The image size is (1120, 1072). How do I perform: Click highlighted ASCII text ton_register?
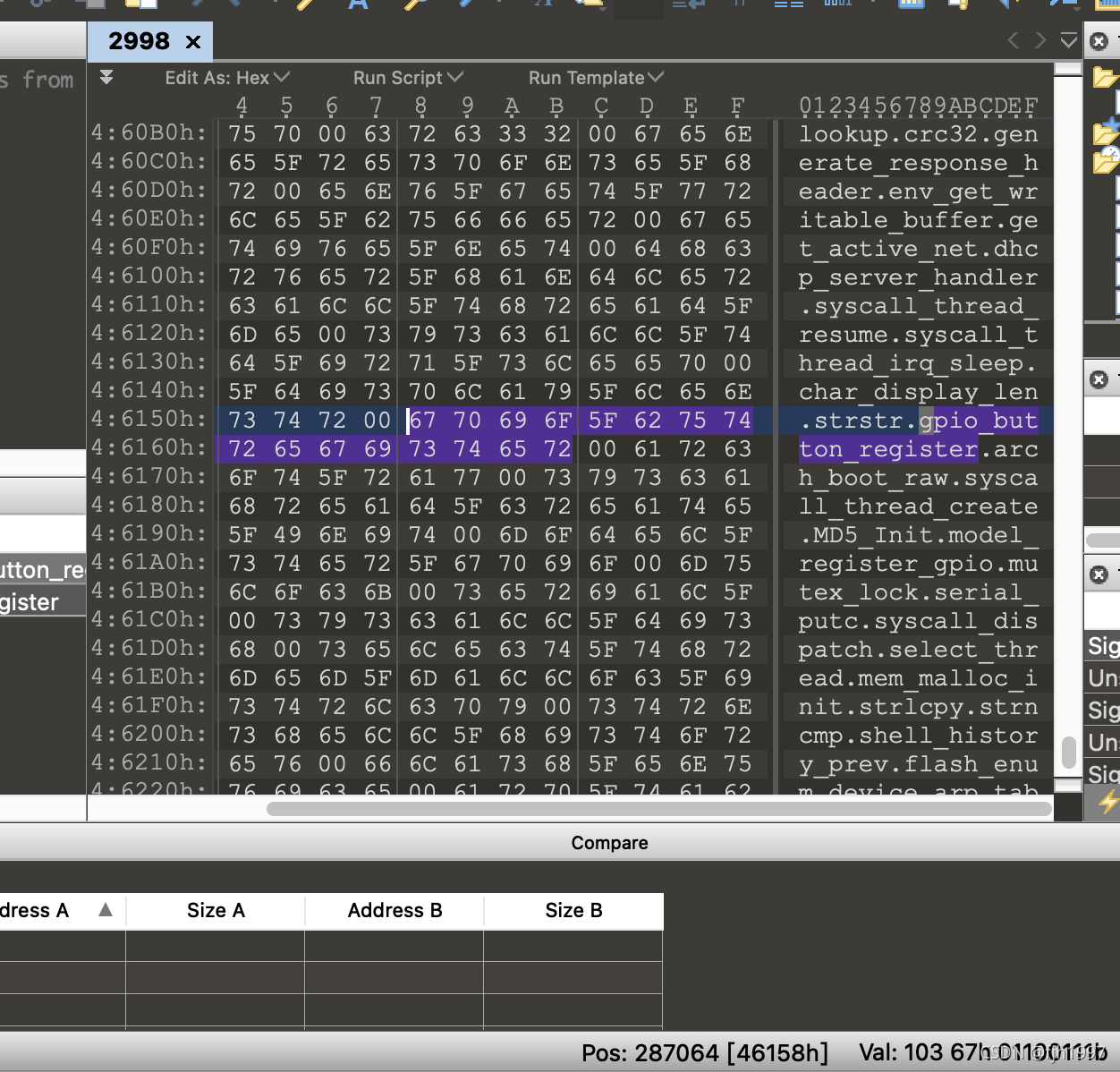888,449
